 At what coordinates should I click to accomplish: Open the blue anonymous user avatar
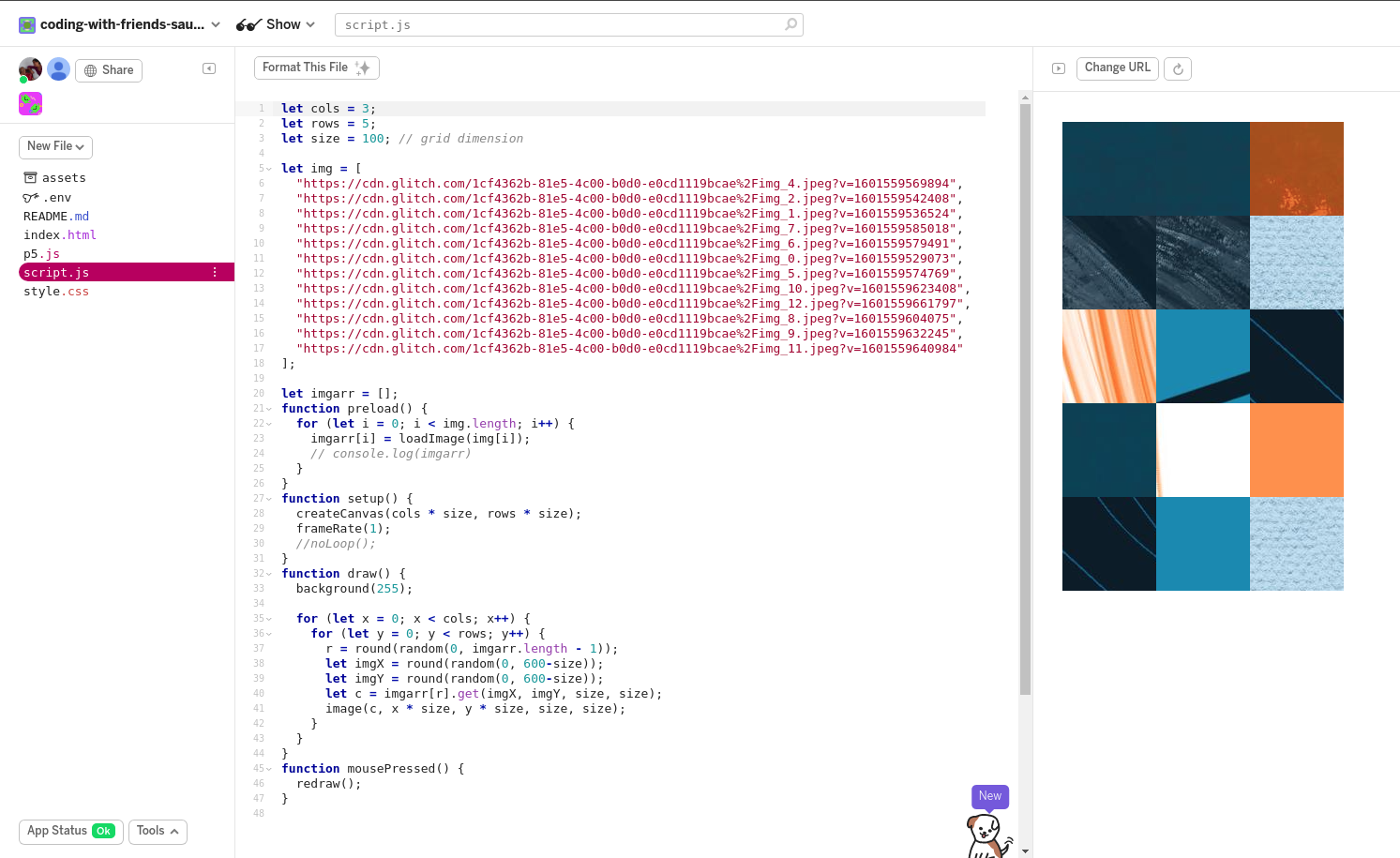pyautogui.click(x=58, y=68)
